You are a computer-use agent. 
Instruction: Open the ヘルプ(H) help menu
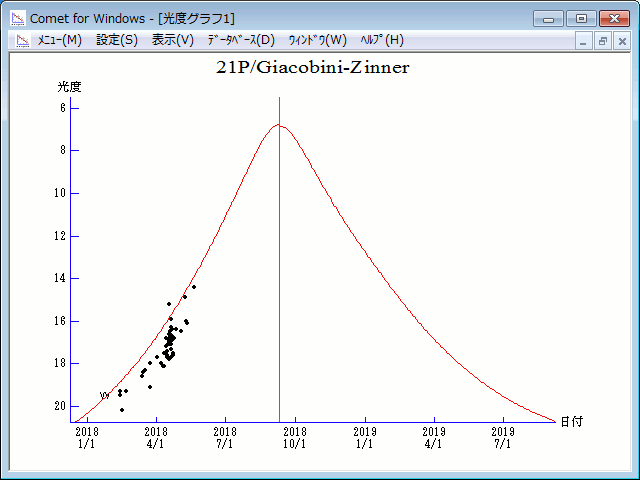coord(381,40)
